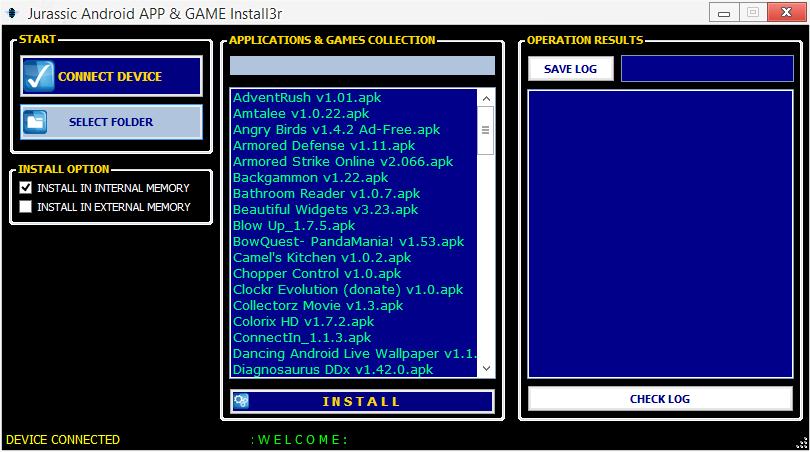Select AdventRush v1.01.apk in list

pos(307,98)
